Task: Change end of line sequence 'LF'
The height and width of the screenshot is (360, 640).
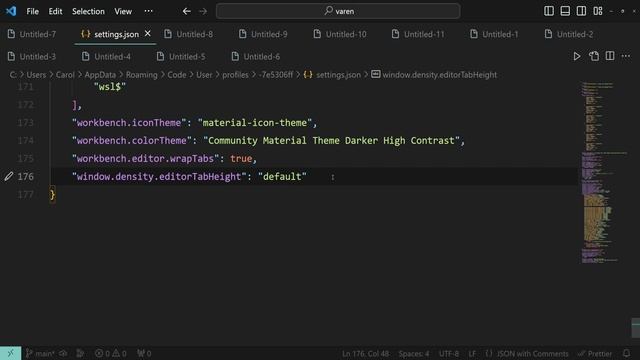Action: [472, 353]
